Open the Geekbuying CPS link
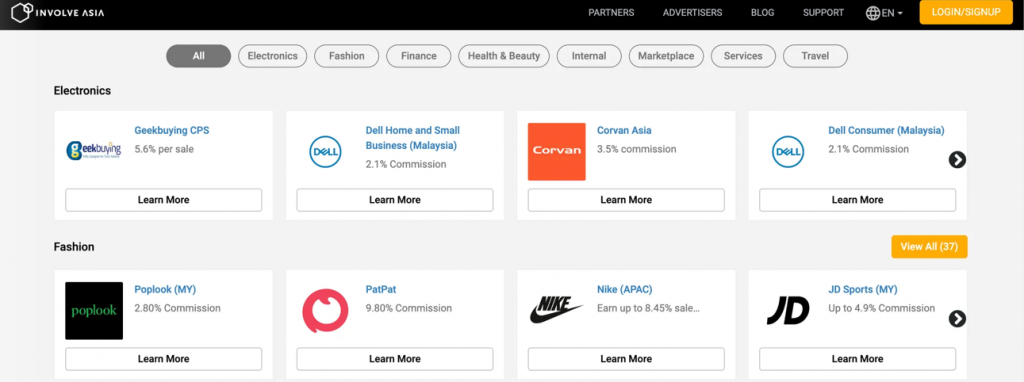 point(172,130)
